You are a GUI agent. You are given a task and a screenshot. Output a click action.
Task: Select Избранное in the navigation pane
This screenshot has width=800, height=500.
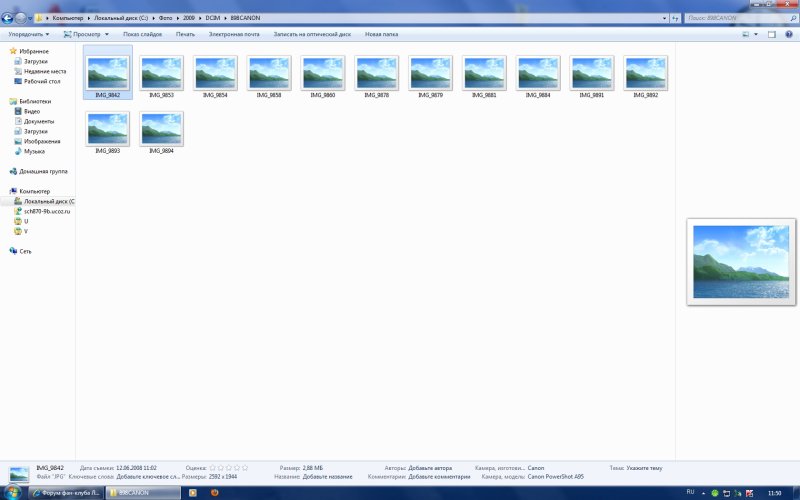click(34, 51)
